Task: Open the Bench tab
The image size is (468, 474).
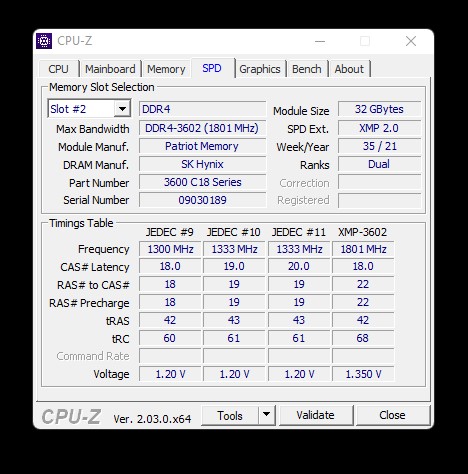Action: [307, 69]
